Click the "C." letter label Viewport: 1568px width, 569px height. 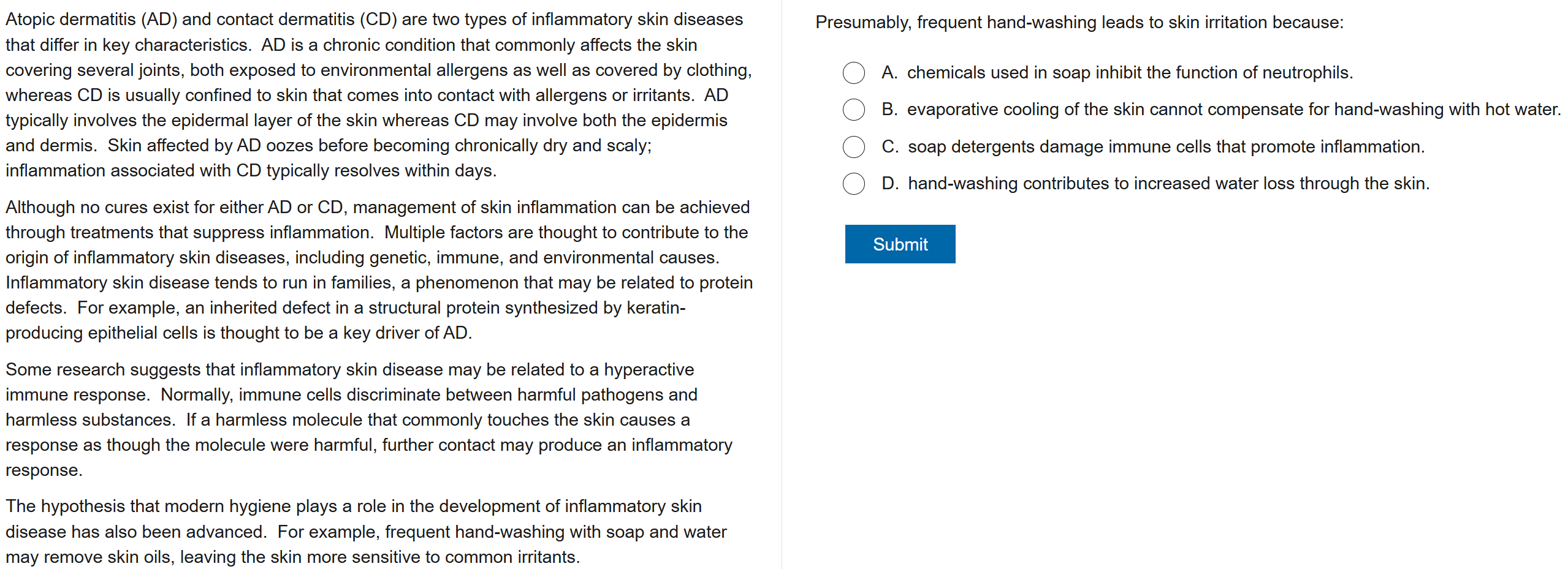890,147
